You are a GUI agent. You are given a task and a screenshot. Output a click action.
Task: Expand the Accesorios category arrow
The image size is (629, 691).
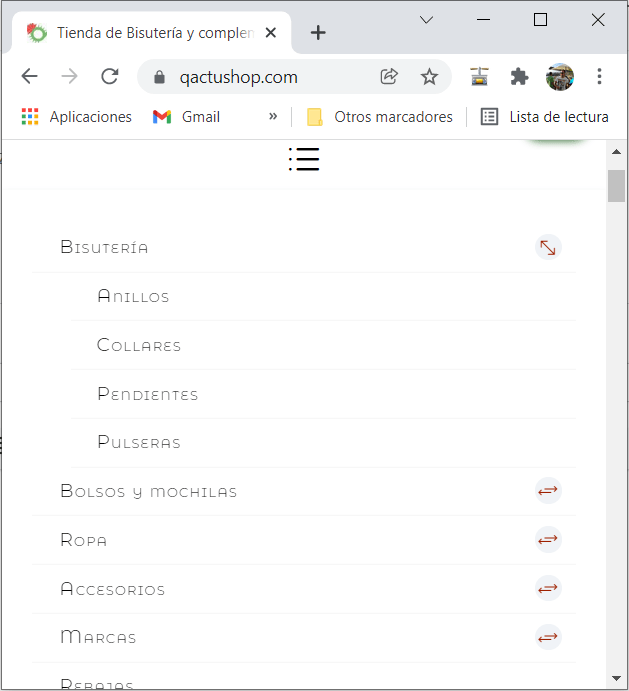coord(548,588)
